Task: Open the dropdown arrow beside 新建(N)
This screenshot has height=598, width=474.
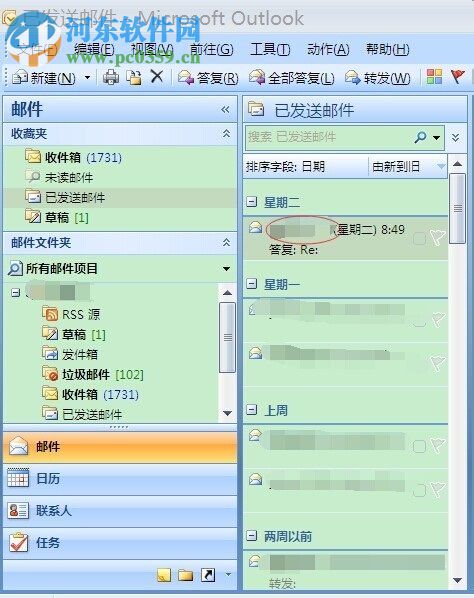Action: point(87,77)
